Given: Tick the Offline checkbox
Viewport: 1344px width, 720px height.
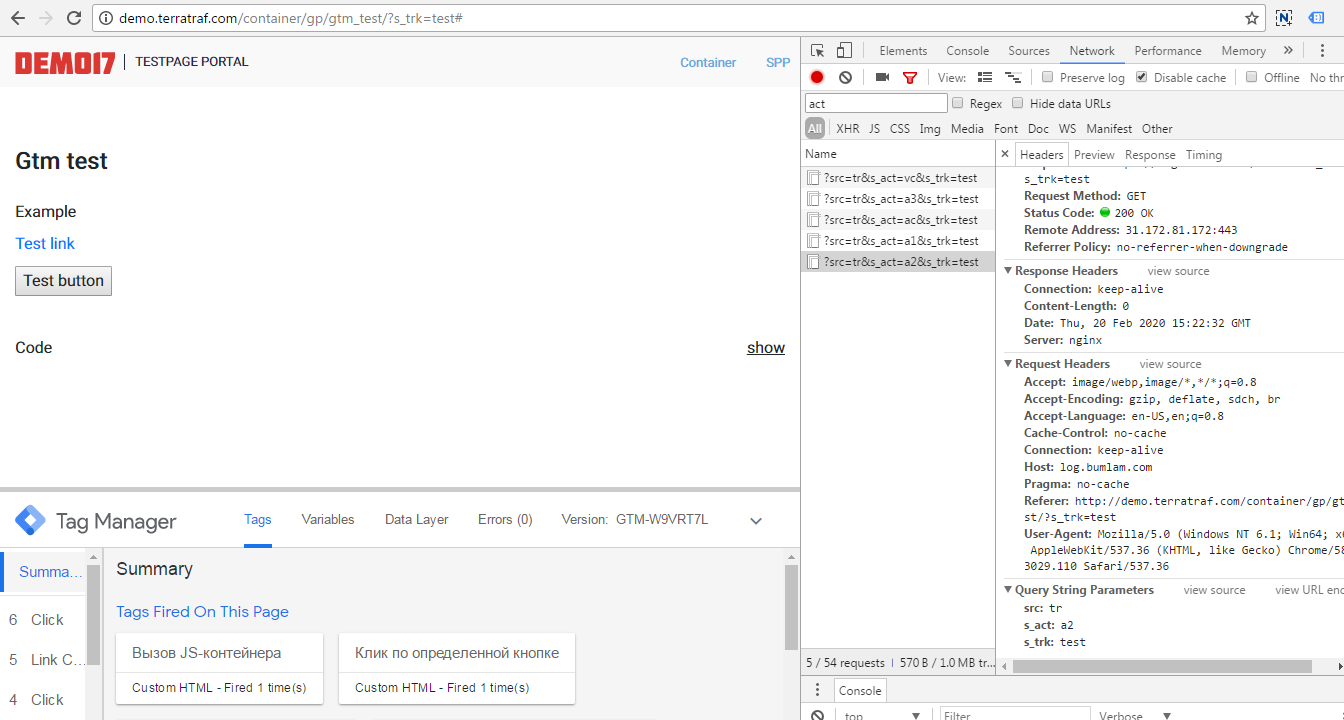Looking at the screenshot, I should 1251,77.
